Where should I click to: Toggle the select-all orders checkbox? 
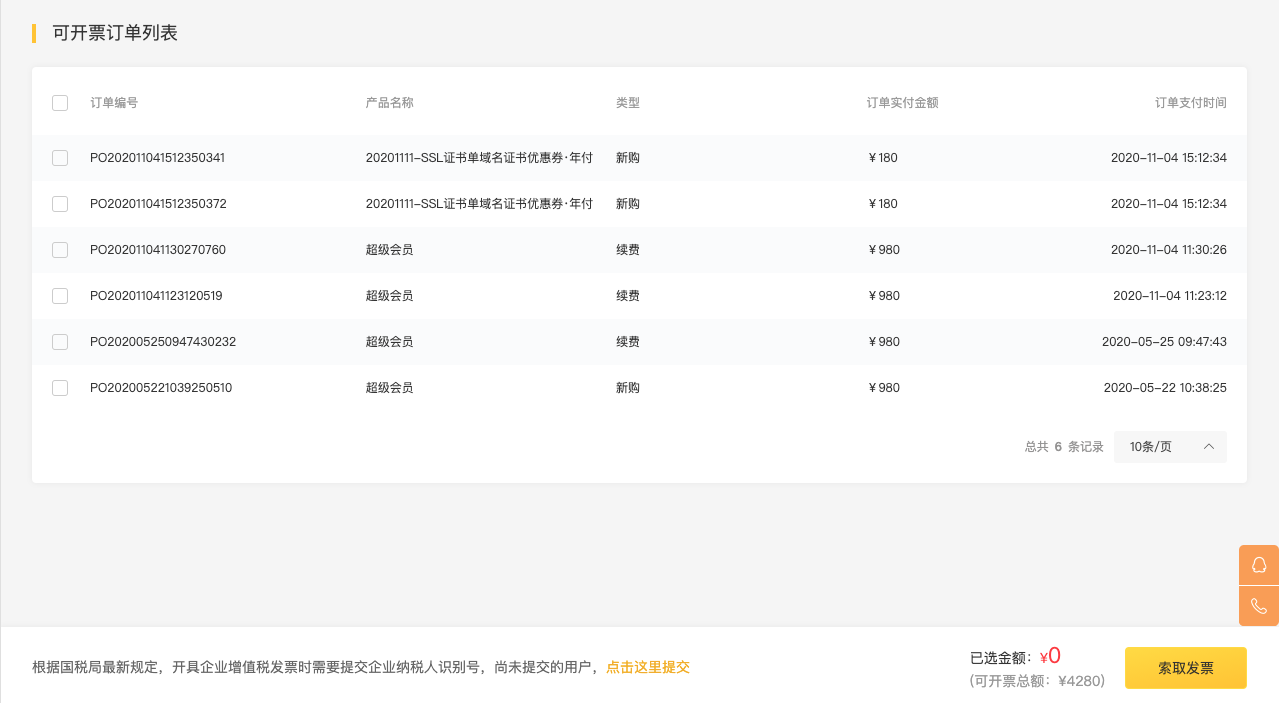pyautogui.click(x=60, y=103)
